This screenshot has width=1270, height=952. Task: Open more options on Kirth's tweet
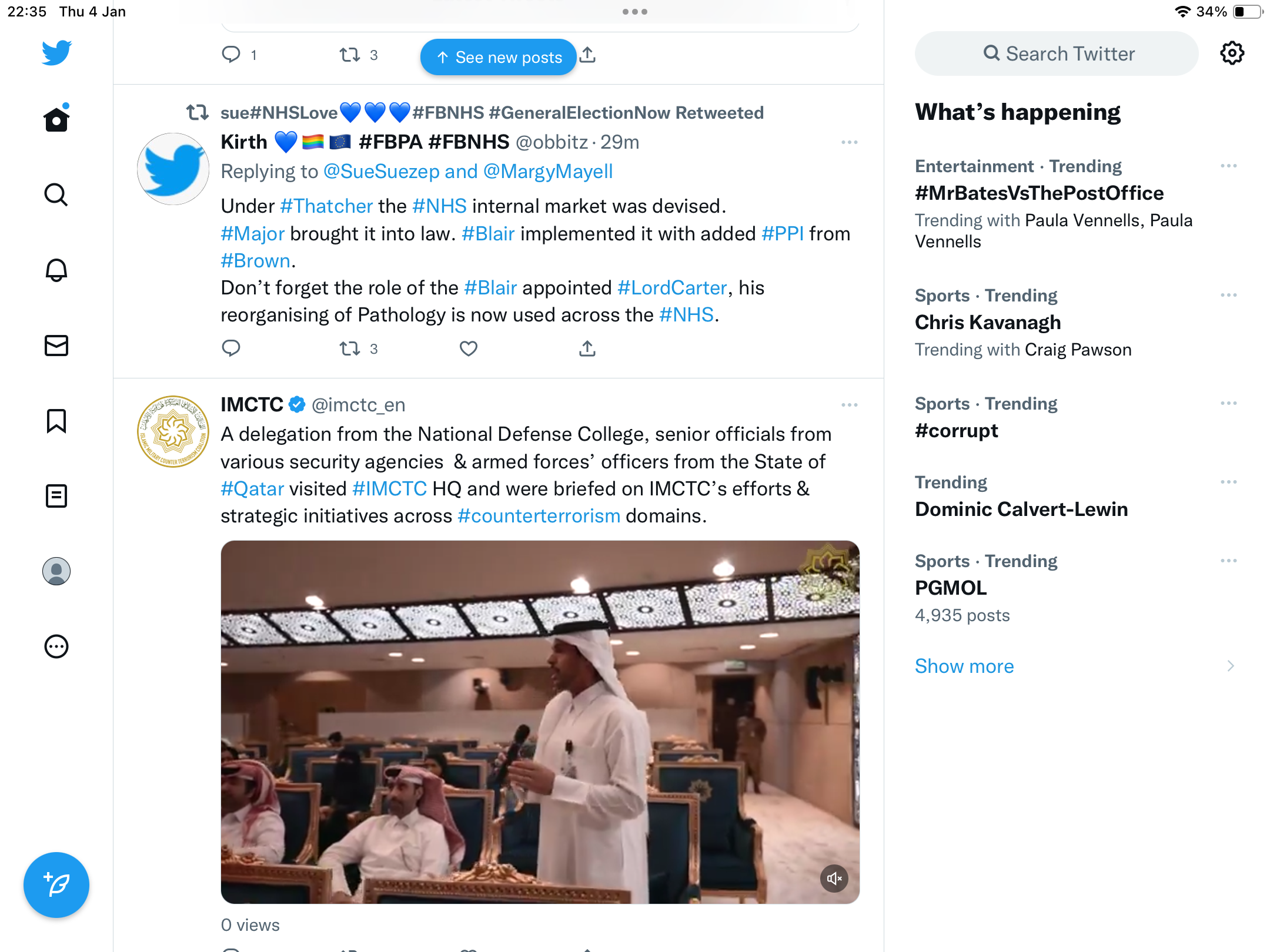850,142
